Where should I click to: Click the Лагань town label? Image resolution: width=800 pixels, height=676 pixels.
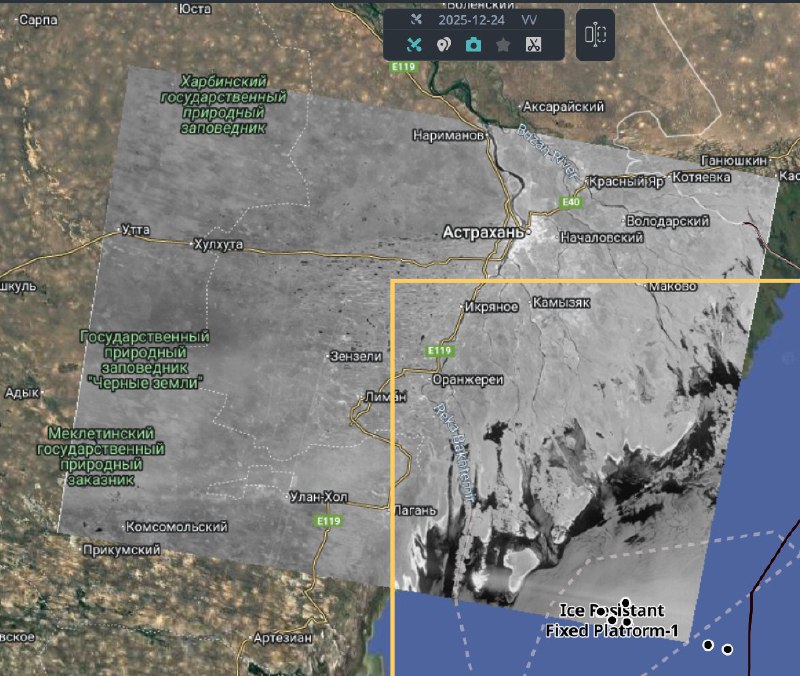415,510
